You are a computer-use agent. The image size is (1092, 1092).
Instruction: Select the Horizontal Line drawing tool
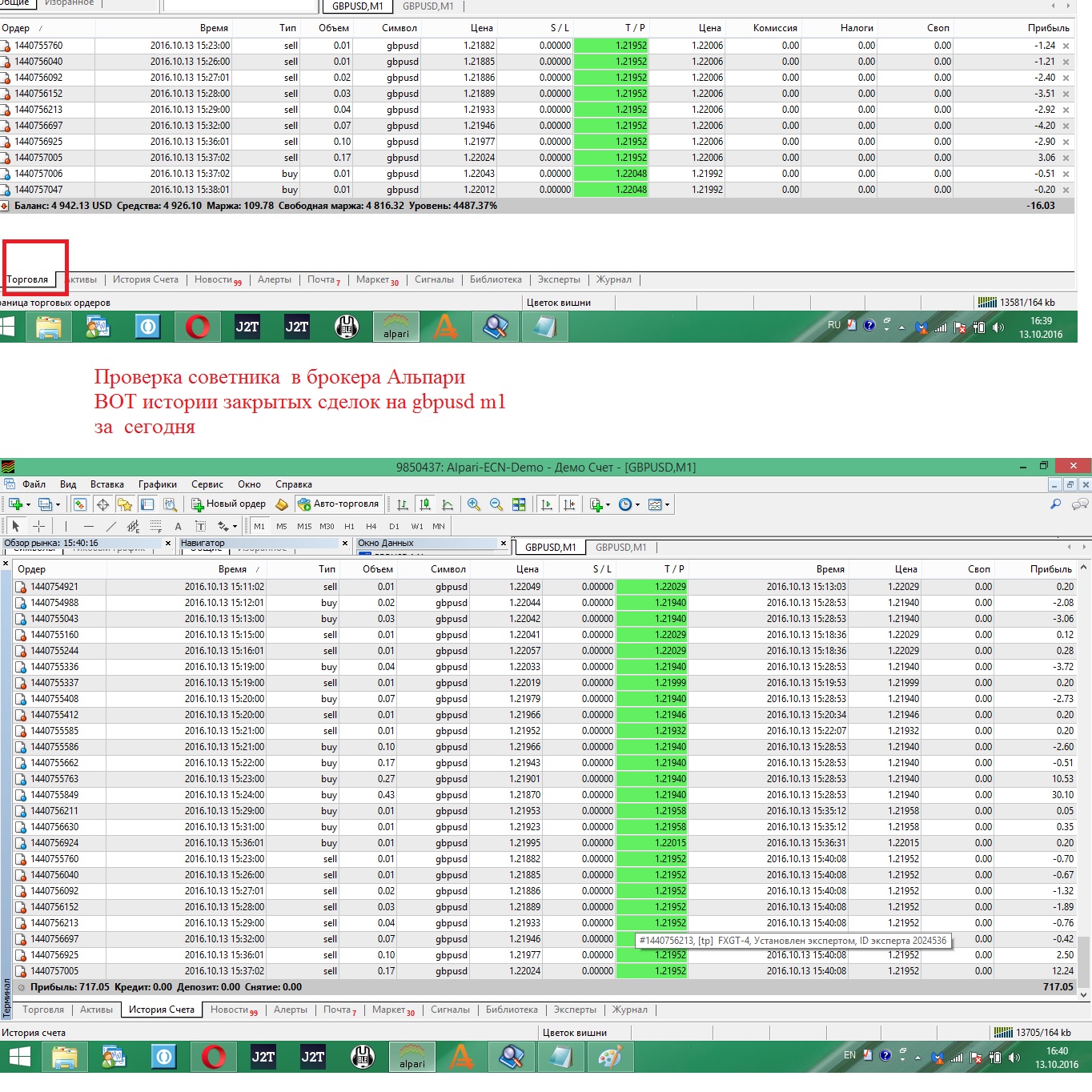point(89,526)
